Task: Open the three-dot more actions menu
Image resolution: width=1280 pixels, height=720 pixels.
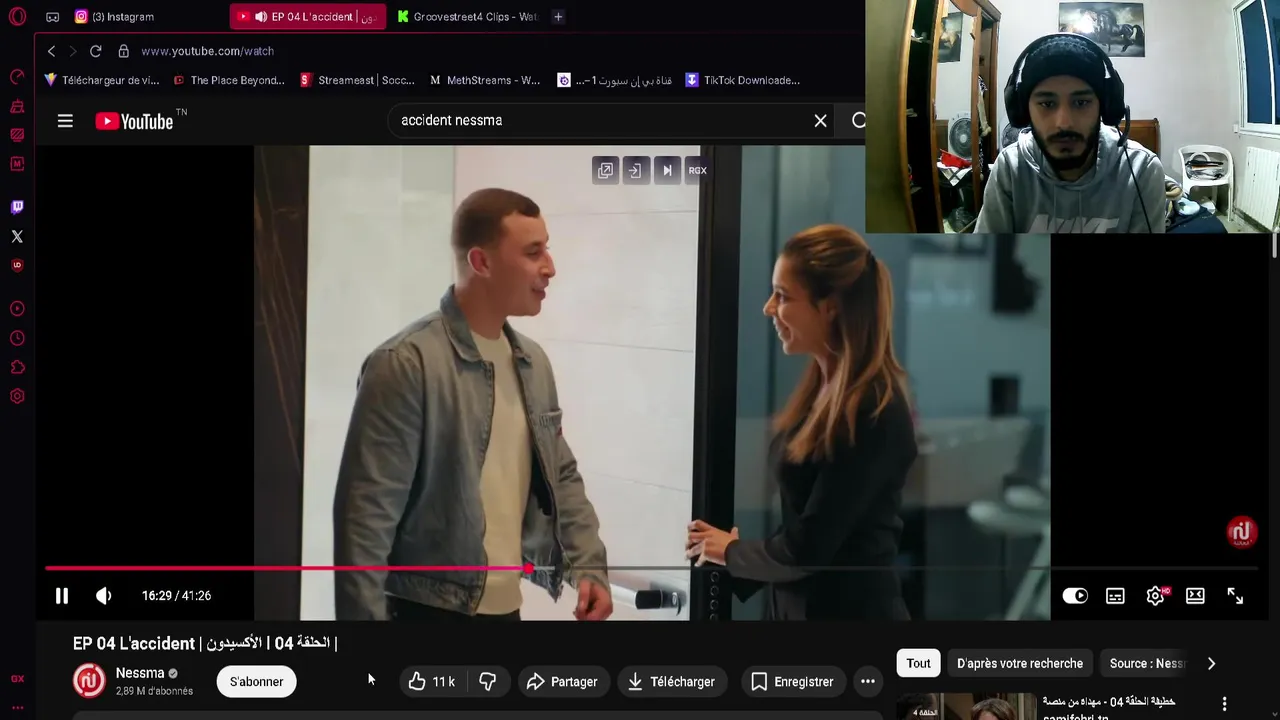Action: click(868, 682)
